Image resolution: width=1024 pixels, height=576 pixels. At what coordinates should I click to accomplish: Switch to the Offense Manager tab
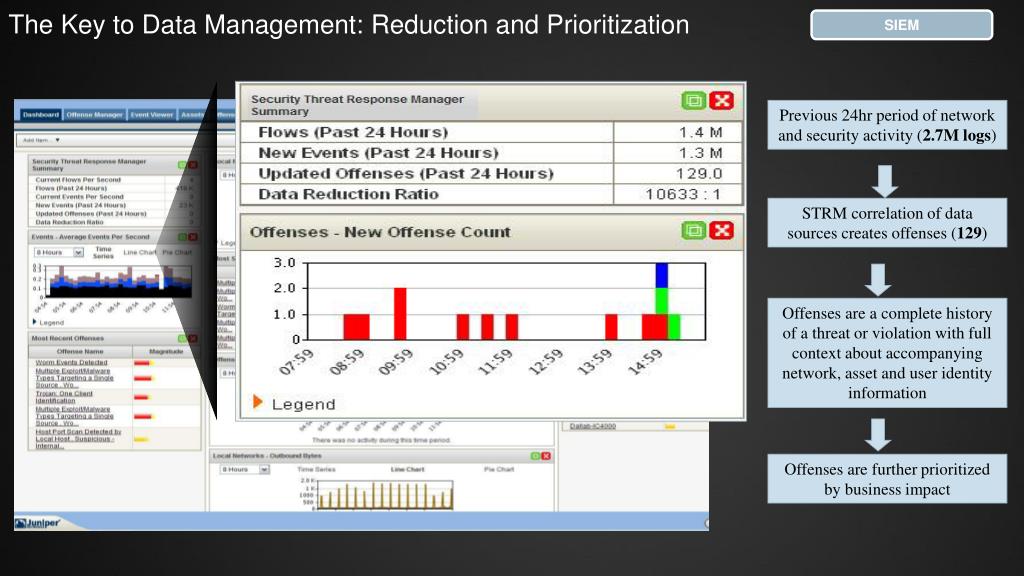94,114
